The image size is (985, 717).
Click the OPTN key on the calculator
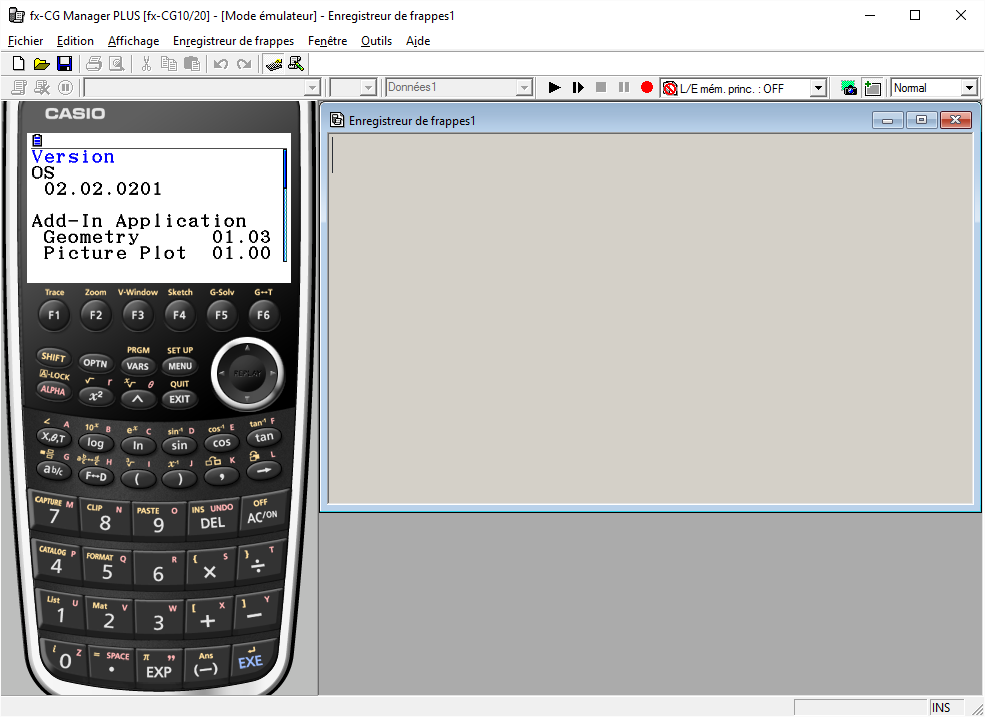[95, 363]
